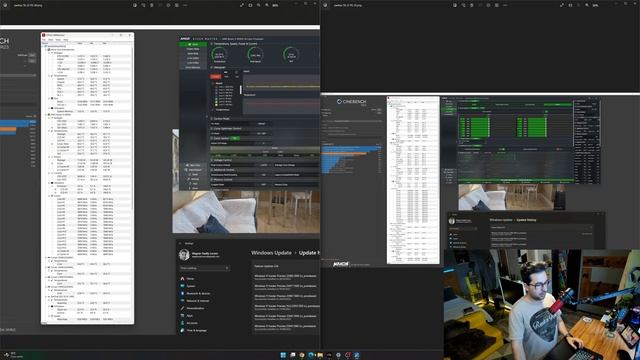Open the View menu in HWMonitor
Viewport: 640px width, 360px height.
(x=51, y=40)
